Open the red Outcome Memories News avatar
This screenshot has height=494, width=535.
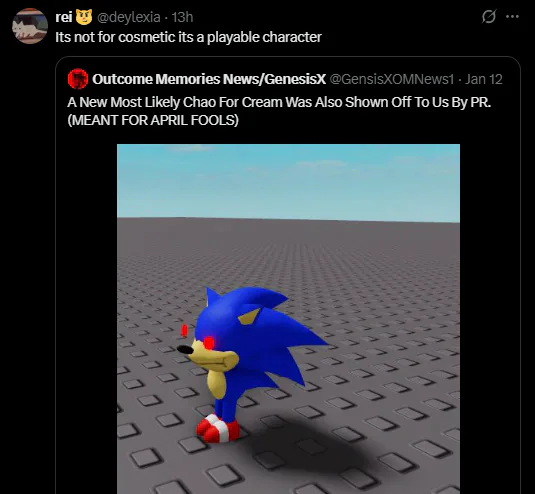[78, 79]
